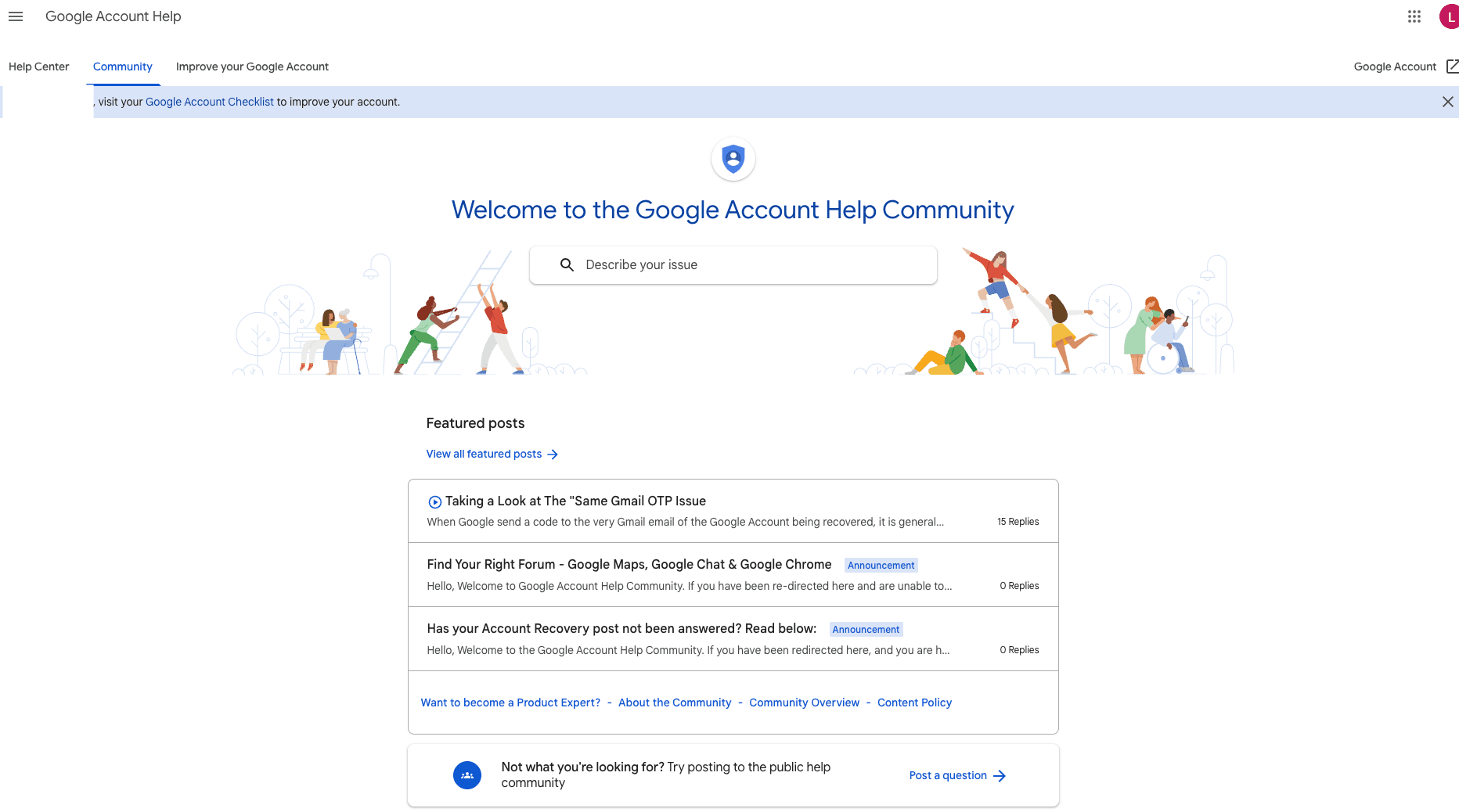Open the account avatar labeled L
Image resolution: width=1459 pixels, height=812 pixels.
(1450, 16)
